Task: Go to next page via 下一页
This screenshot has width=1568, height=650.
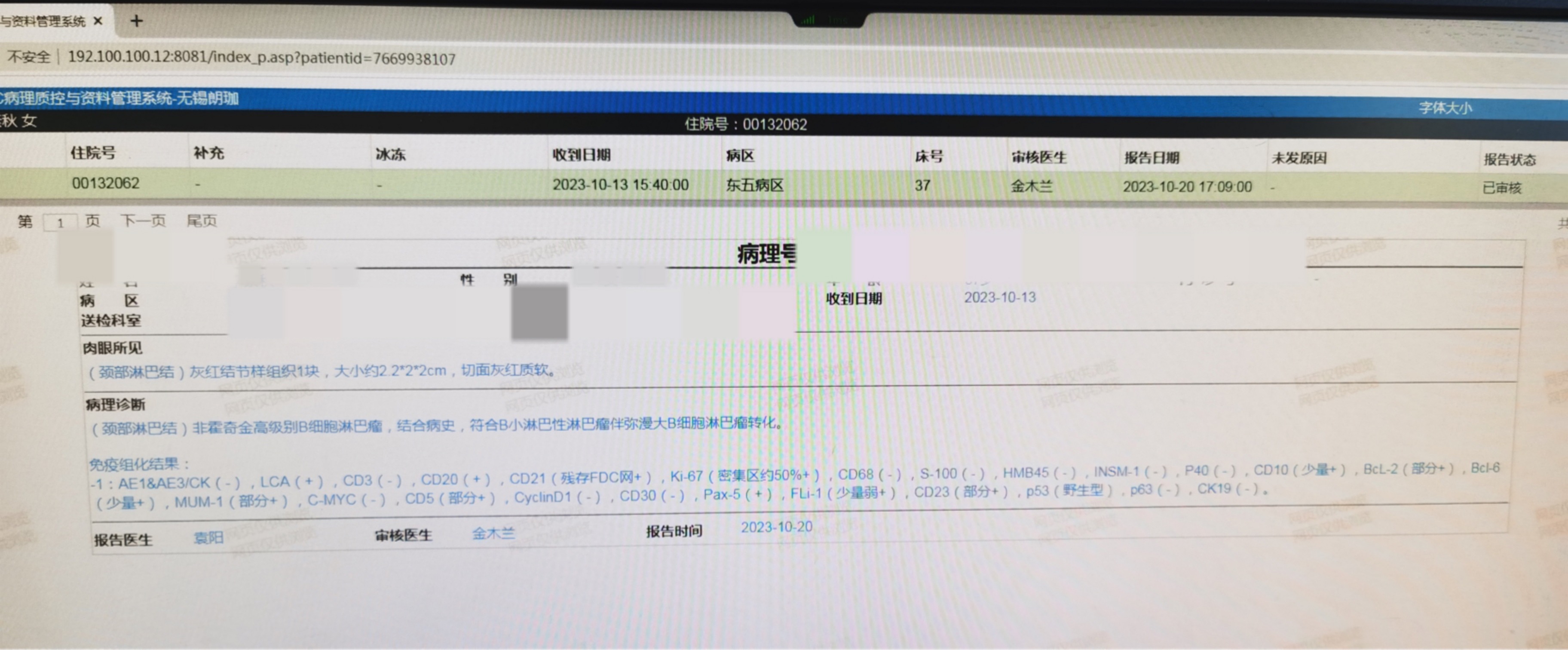Action: 143,220
